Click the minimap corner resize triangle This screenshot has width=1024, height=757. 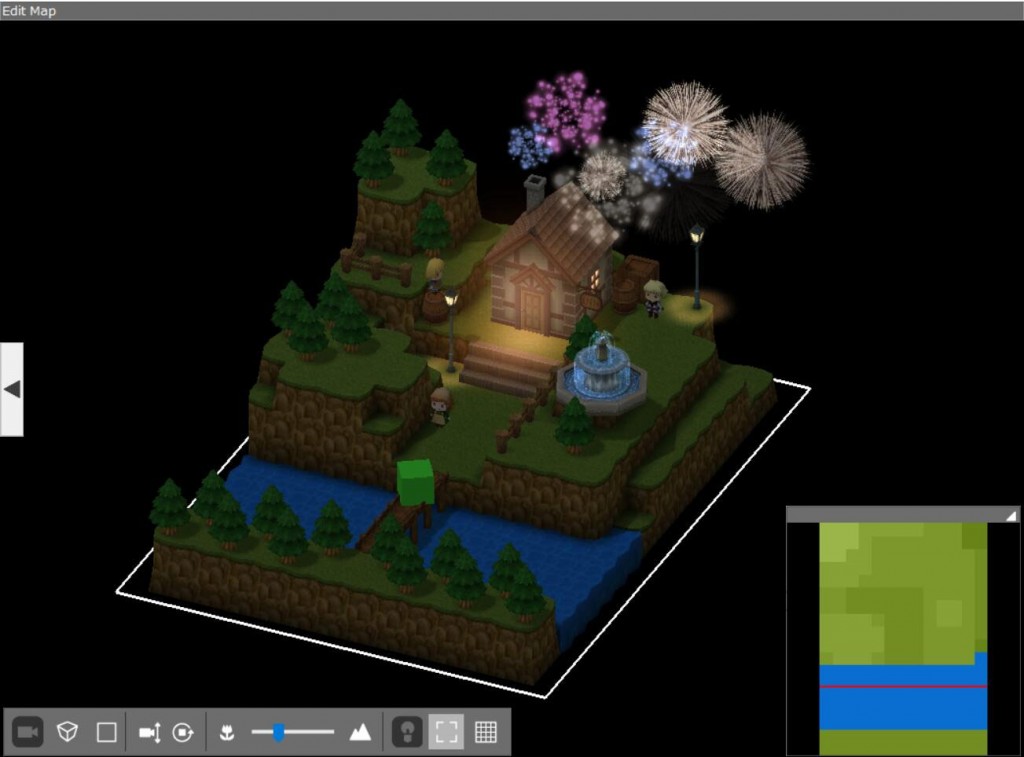coord(1011,515)
